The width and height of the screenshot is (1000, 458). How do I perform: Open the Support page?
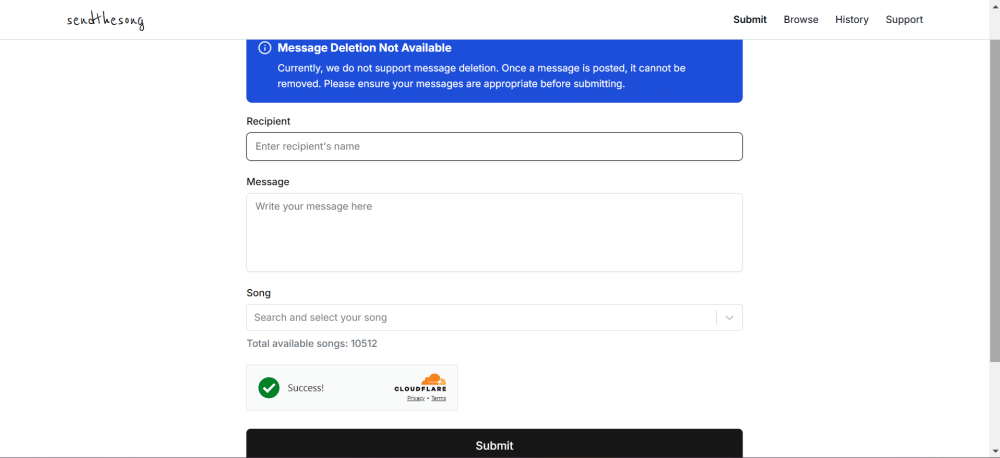click(x=904, y=20)
